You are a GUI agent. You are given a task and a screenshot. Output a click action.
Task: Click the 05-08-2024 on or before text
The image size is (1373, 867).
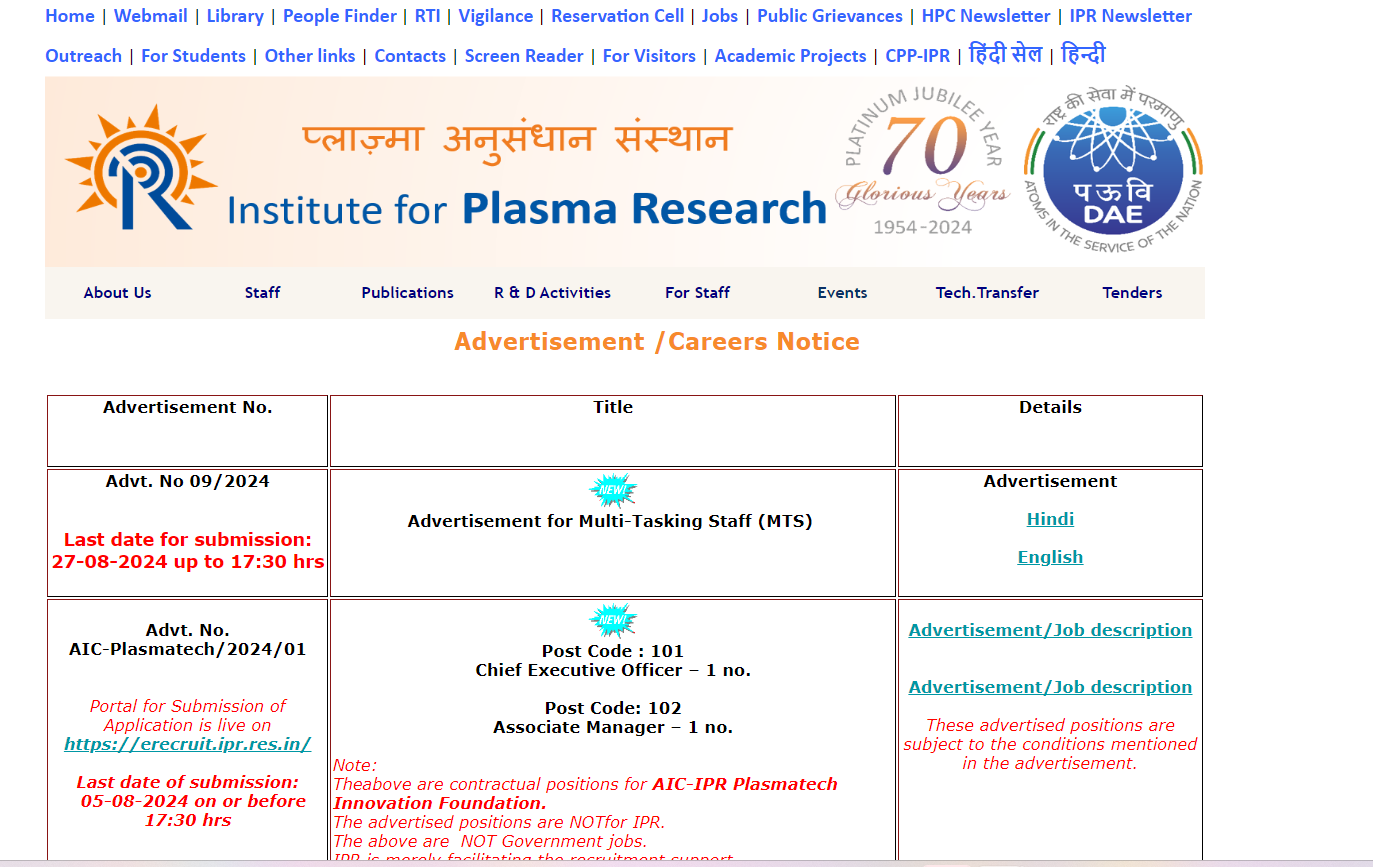tap(193, 801)
